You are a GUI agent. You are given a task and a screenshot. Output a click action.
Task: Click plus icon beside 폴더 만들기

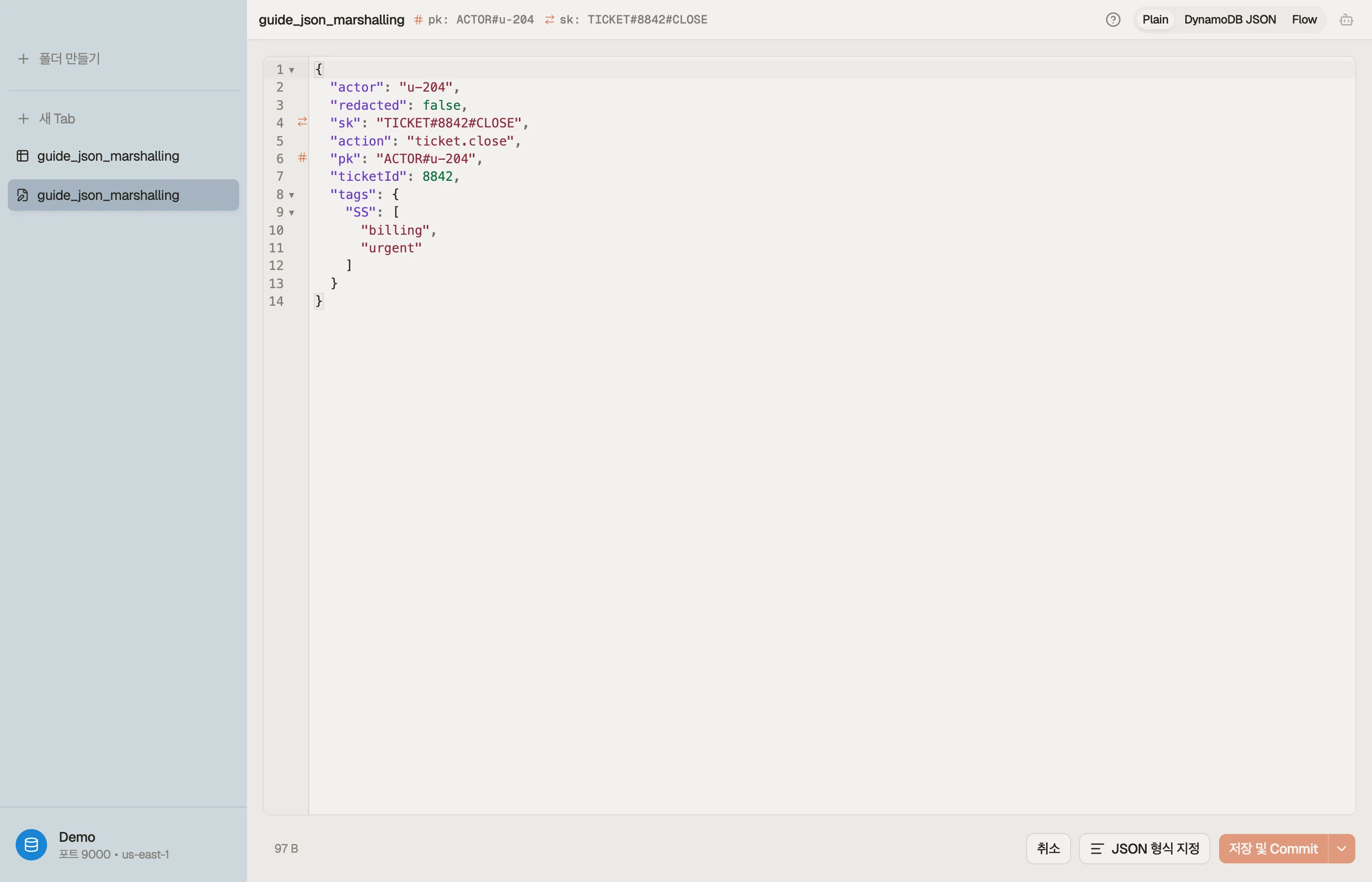(24, 58)
